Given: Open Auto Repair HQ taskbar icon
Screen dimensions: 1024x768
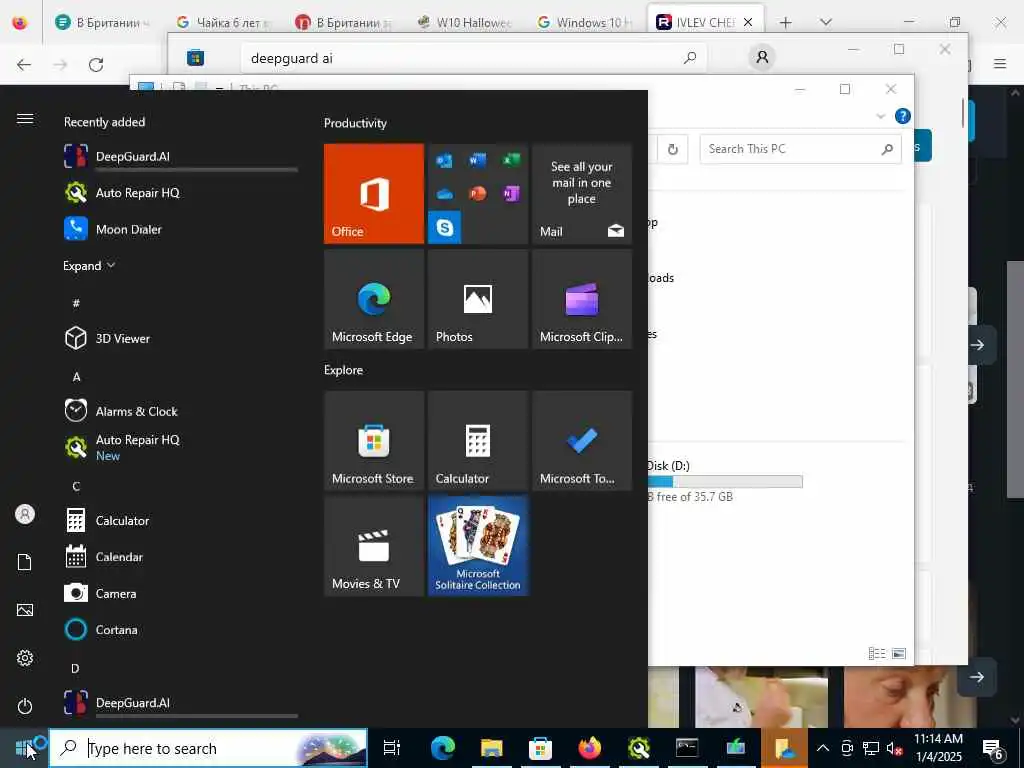Looking at the screenshot, I should coord(639,748).
